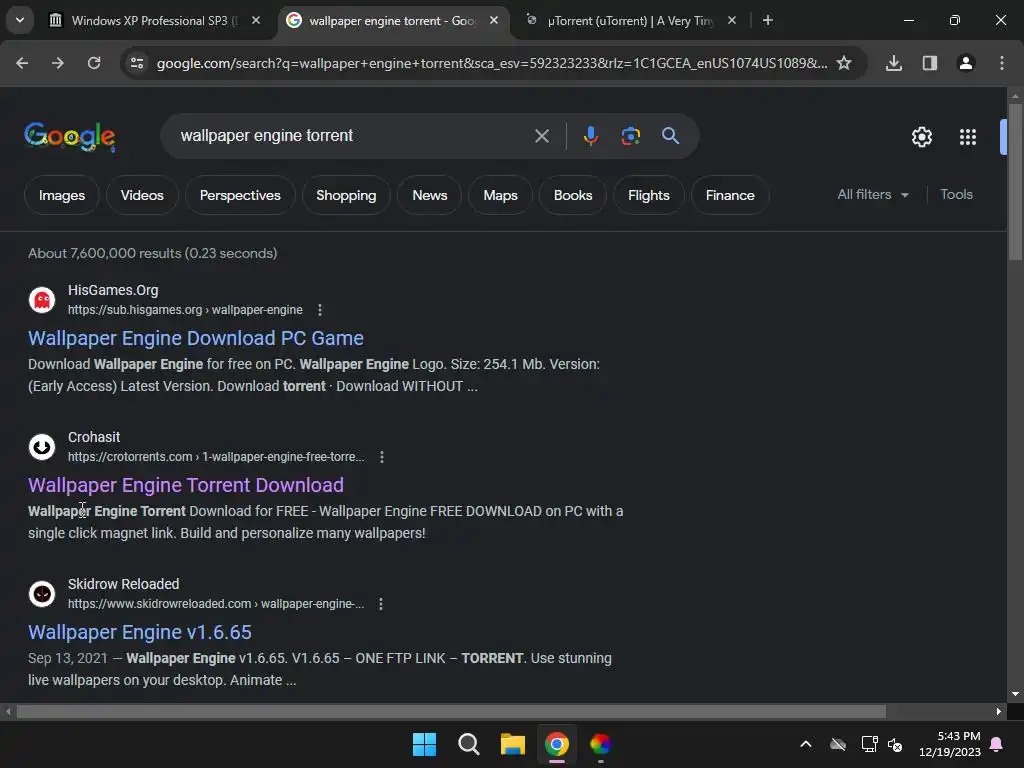Open Chrome's three-dot menu

[1002, 63]
